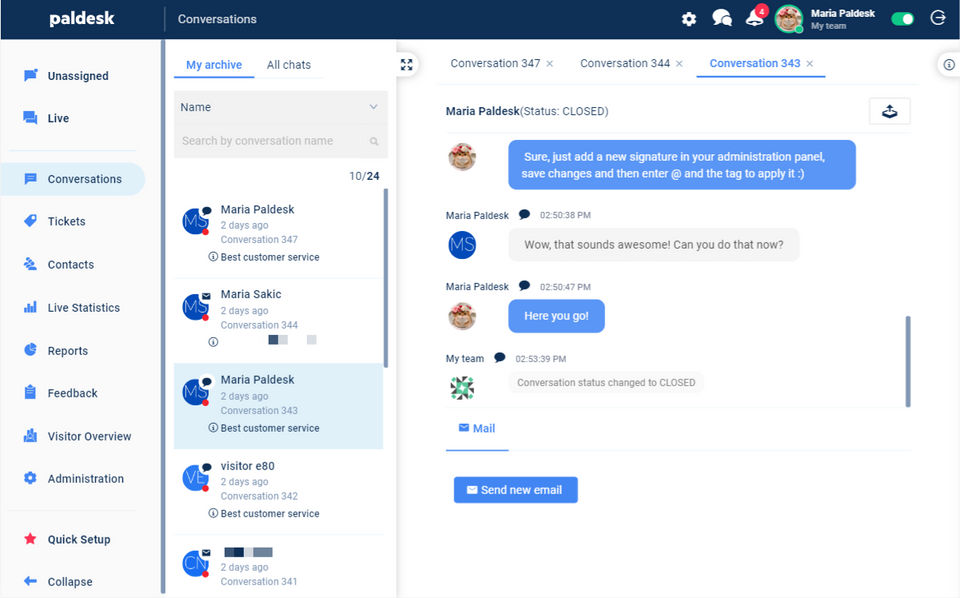The height and width of the screenshot is (598, 960).
Task: Click the 'Conversation status changed to CLOSED' notice
Action: [x=606, y=383]
